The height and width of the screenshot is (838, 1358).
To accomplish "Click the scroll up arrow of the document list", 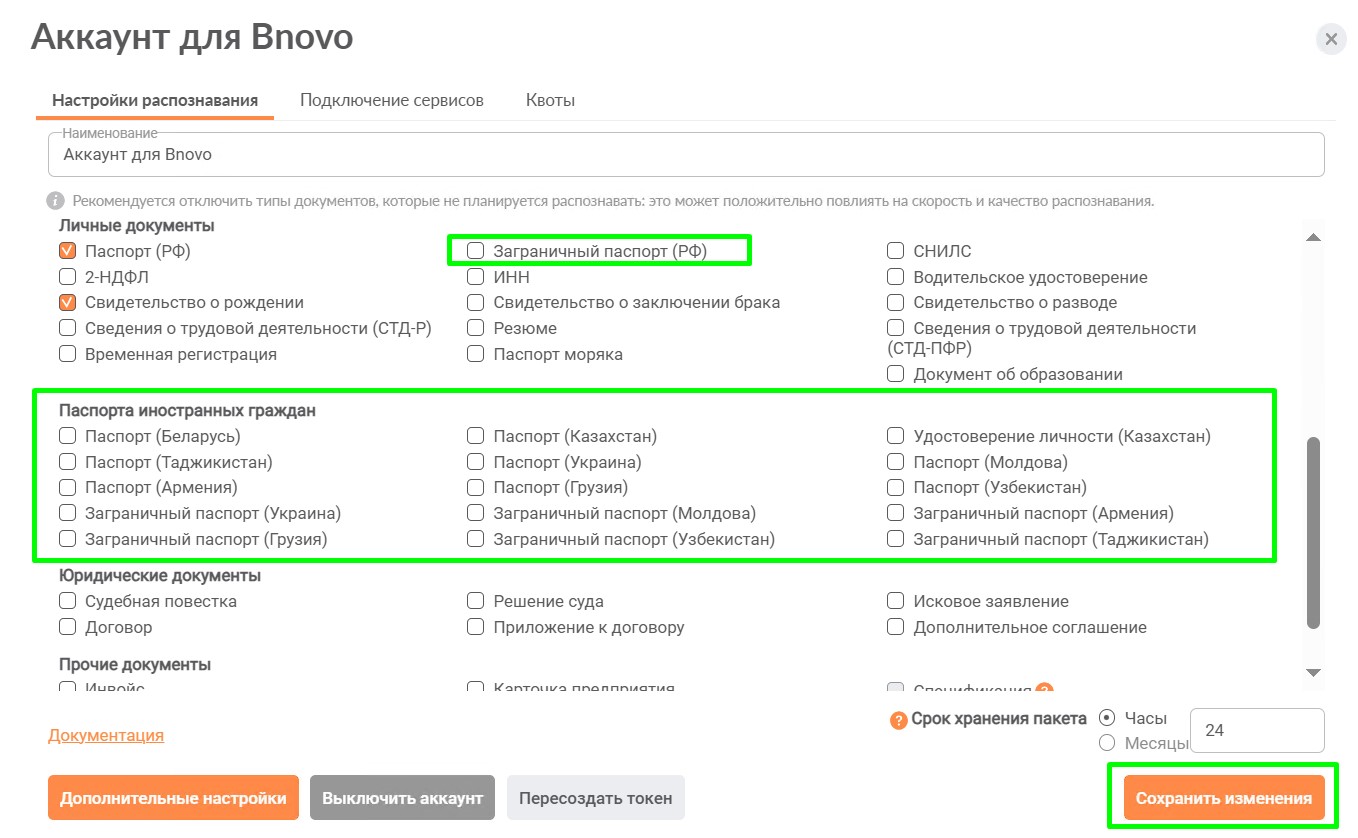I will pyautogui.click(x=1314, y=237).
